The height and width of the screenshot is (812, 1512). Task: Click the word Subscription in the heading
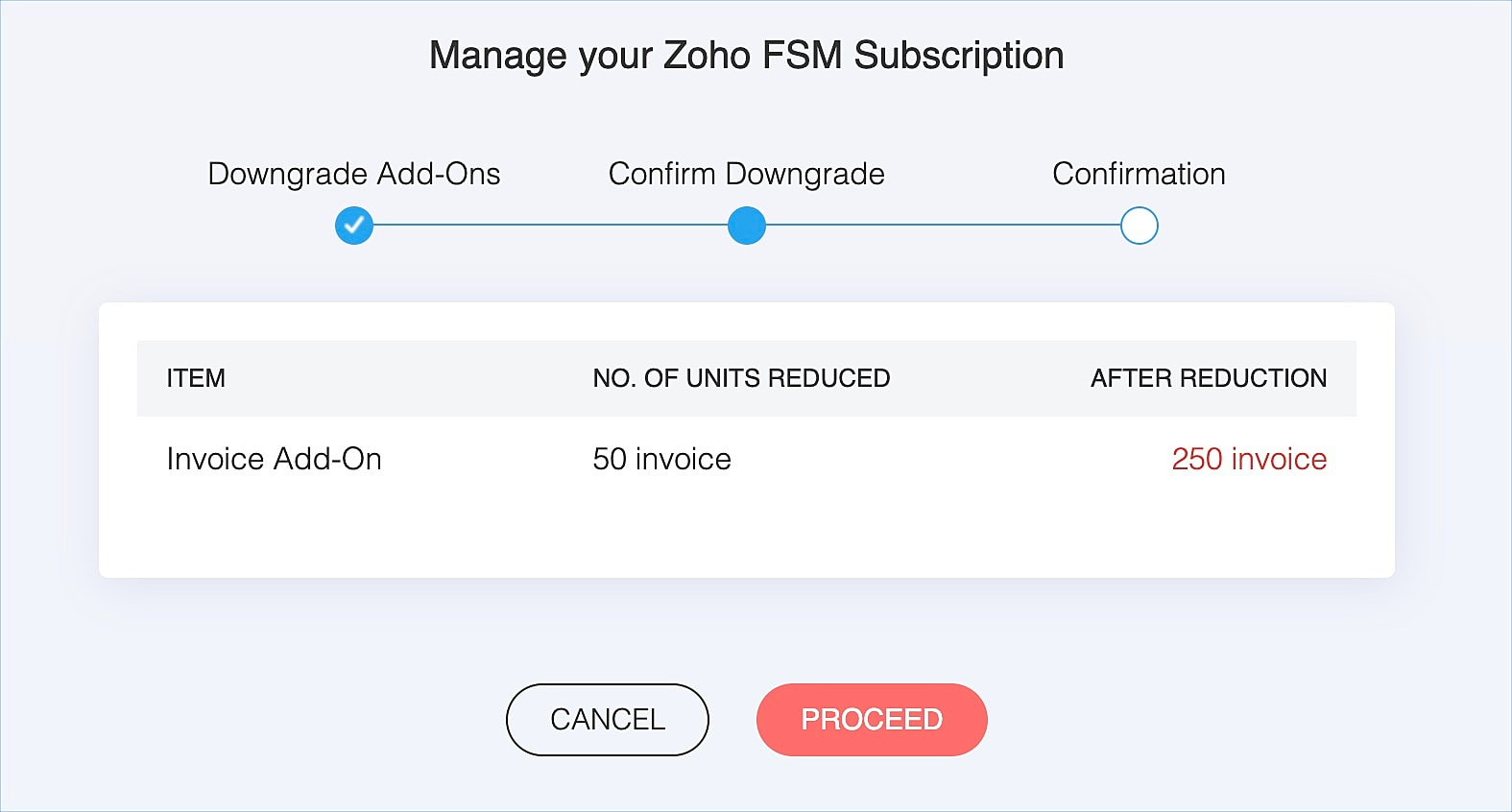959,56
